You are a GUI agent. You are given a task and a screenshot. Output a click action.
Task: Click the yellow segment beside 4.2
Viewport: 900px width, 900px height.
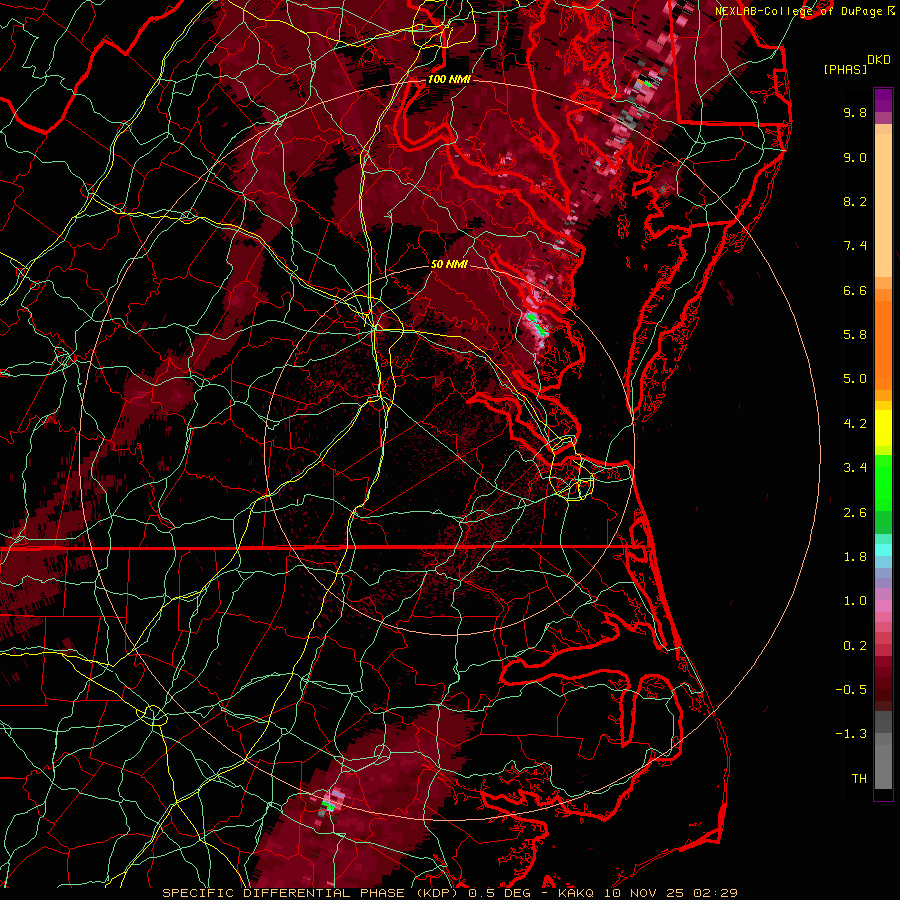[x=883, y=428]
